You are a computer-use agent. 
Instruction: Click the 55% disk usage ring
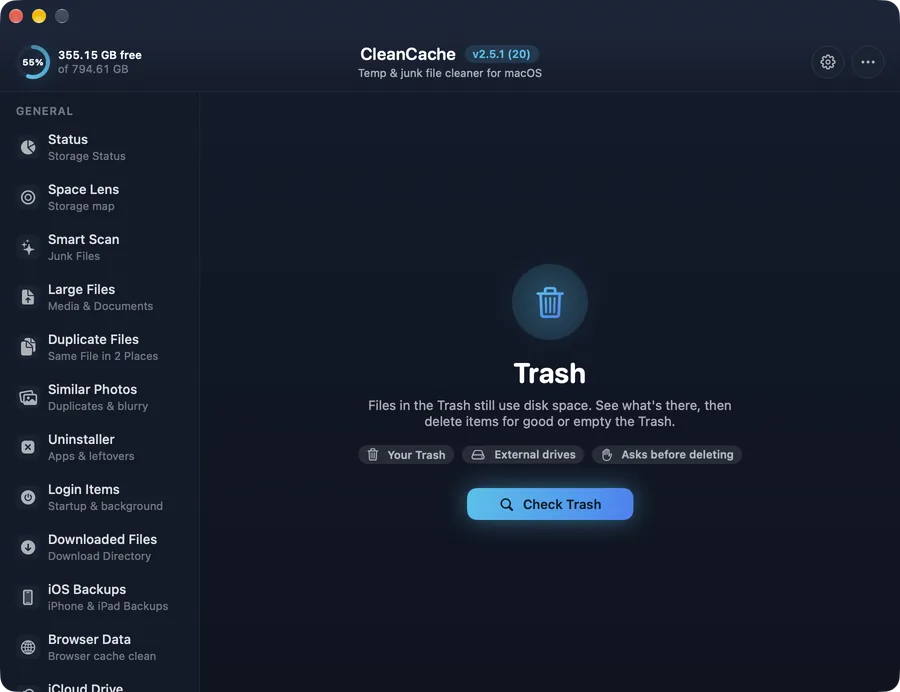(33, 62)
